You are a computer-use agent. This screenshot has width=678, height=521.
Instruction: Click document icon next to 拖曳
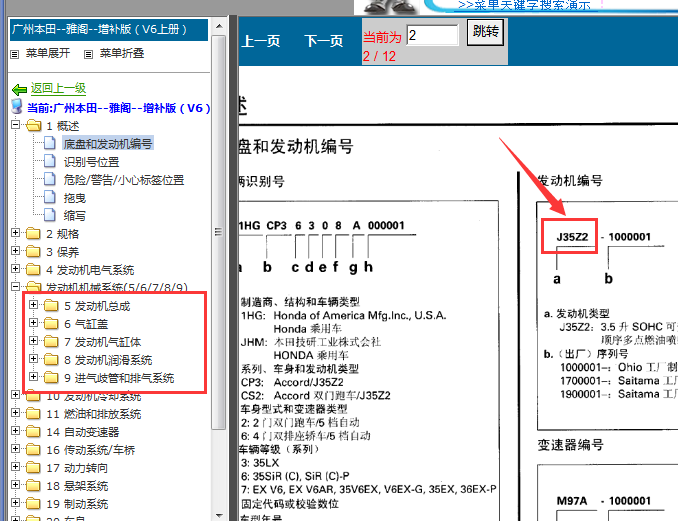click(50, 197)
